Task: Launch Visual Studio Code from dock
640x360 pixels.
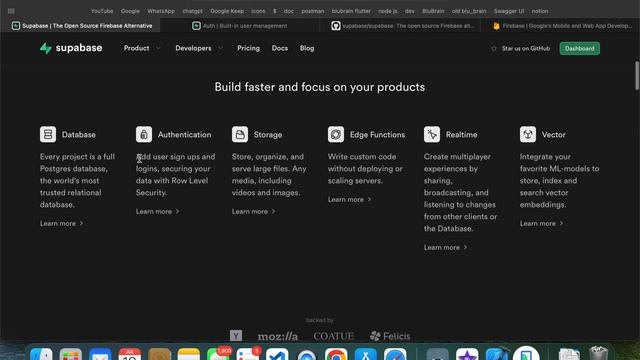Action: pos(277,354)
